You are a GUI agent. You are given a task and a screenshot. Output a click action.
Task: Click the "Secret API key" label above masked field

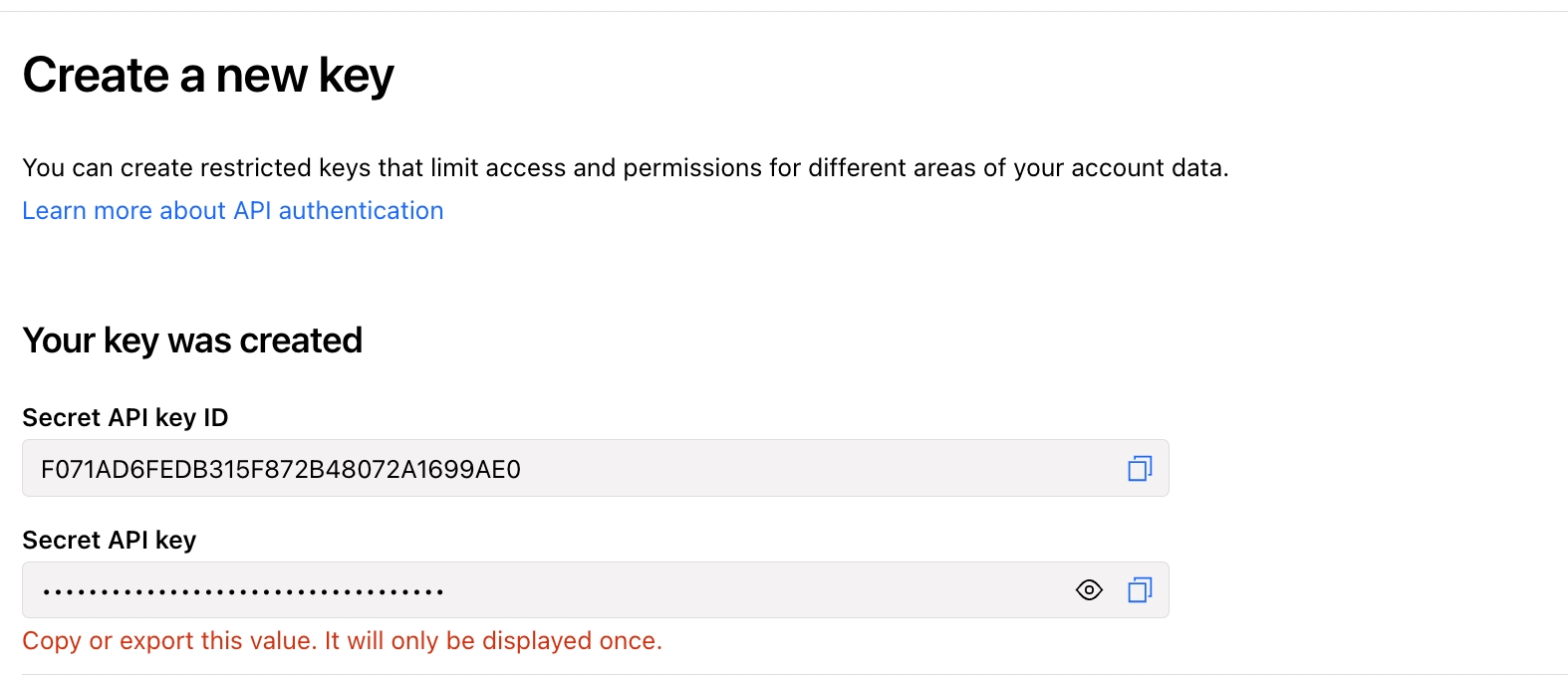110,541
